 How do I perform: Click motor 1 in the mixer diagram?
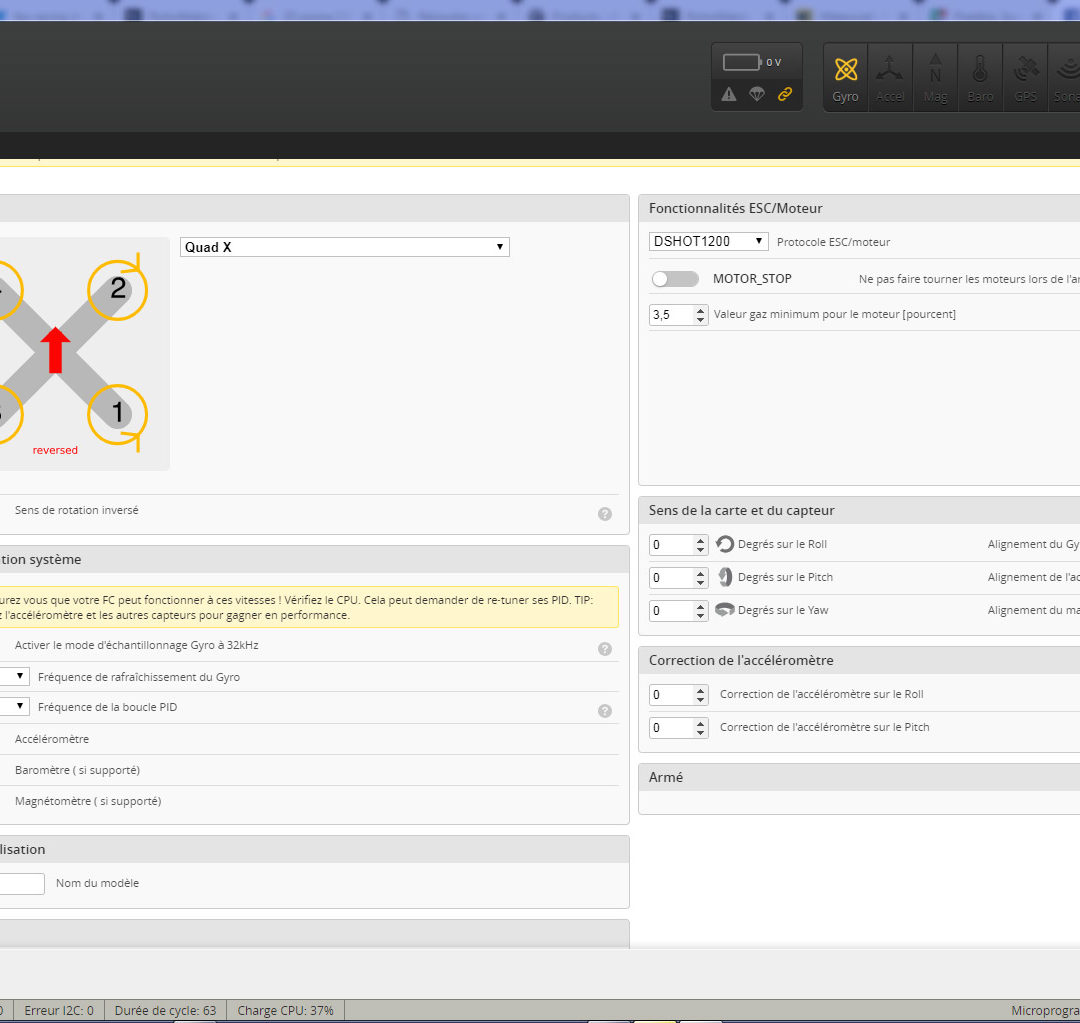[118, 414]
